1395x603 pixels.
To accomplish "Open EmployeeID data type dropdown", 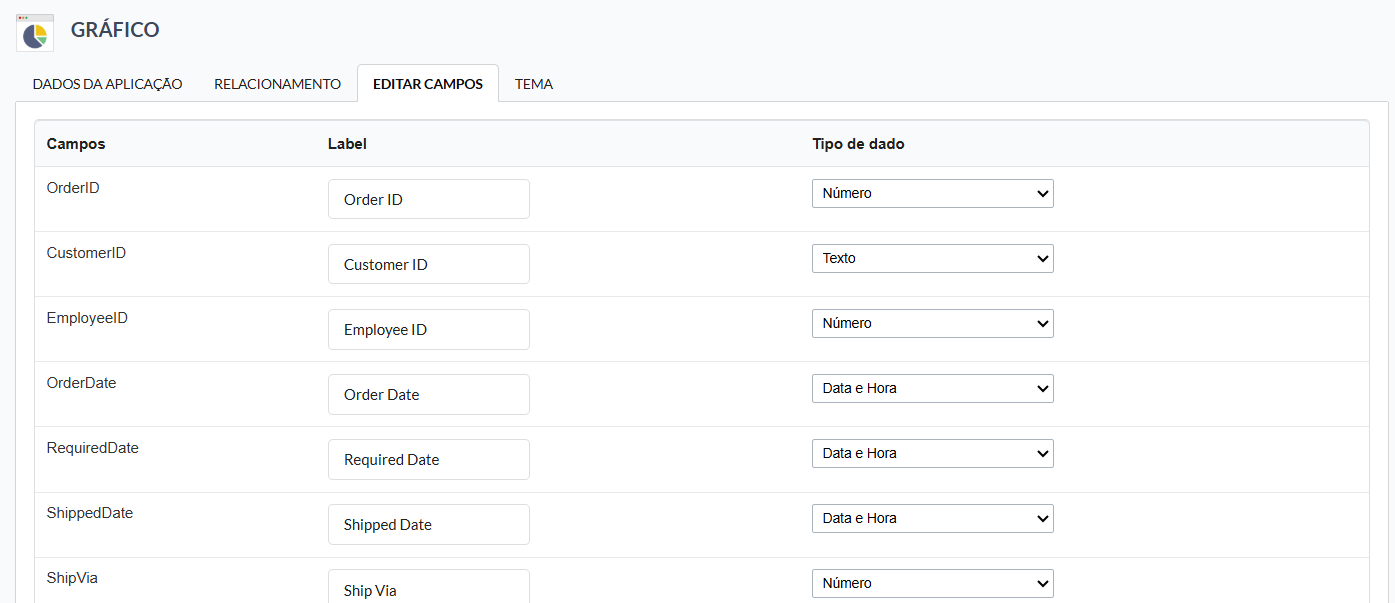I will click(932, 323).
